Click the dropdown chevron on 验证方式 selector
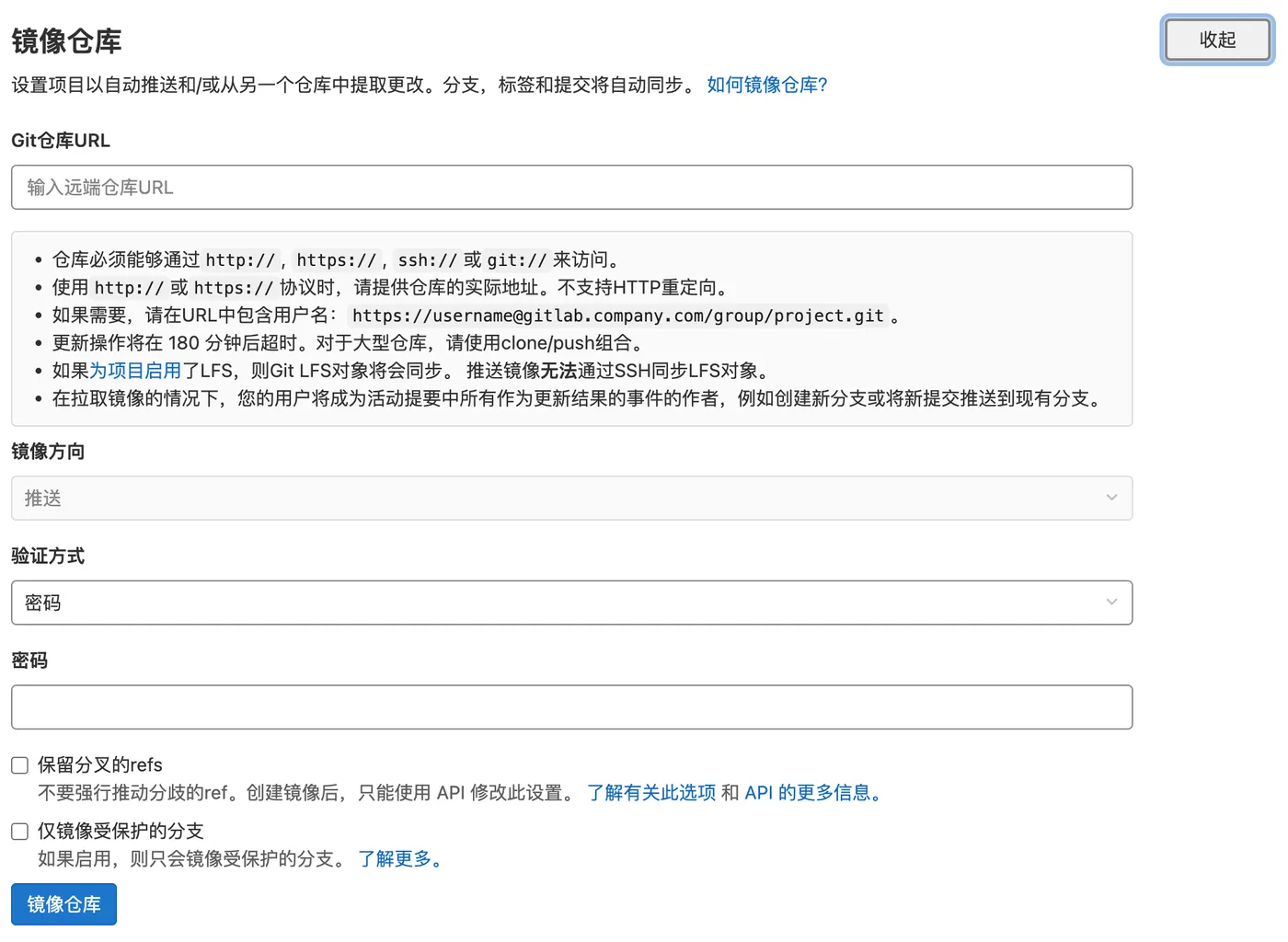This screenshot has width=1288, height=942. click(1110, 602)
